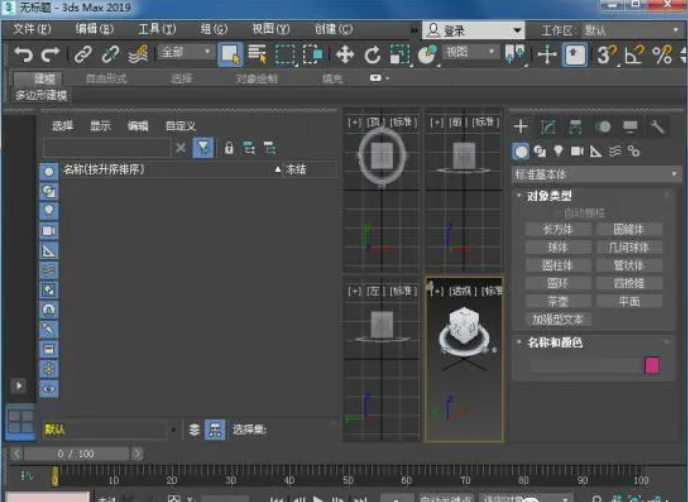Toggle Percent Snap icon

(x=662, y=55)
